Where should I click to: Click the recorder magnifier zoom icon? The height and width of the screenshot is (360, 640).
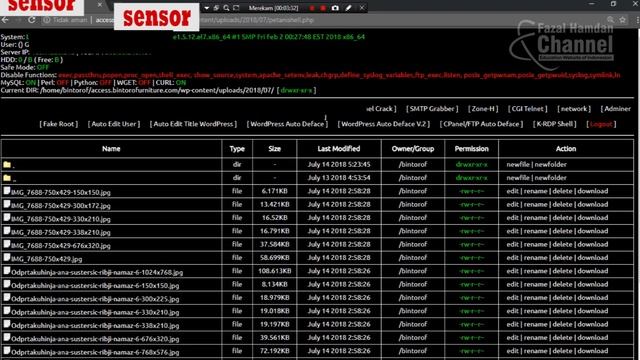tap(226, 8)
